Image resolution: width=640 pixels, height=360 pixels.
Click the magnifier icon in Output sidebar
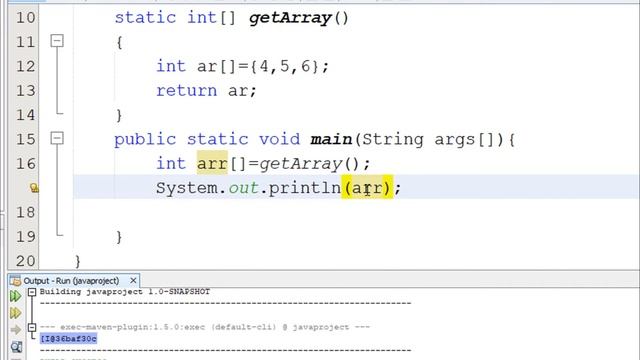pos(16,347)
